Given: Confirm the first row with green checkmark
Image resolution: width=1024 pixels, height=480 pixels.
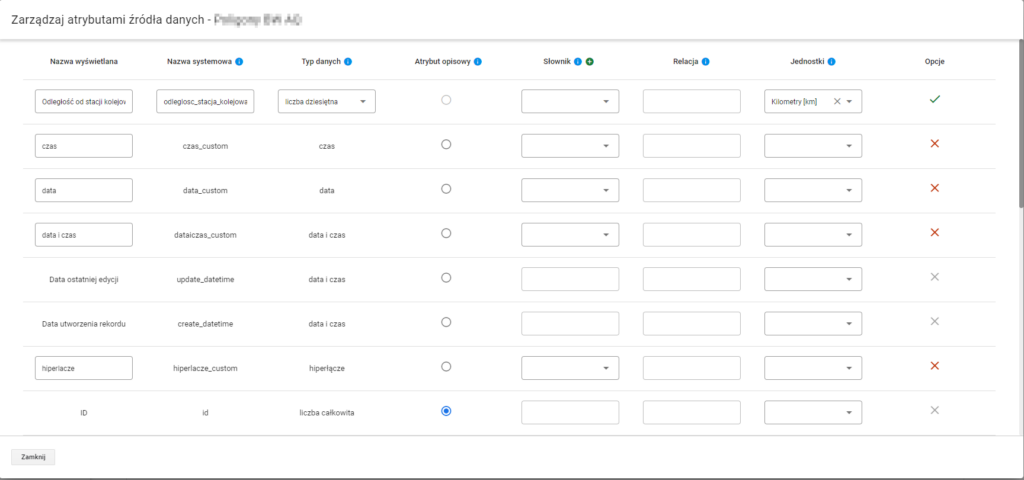Looking at the screenshot, I should [x=935, y=100].
